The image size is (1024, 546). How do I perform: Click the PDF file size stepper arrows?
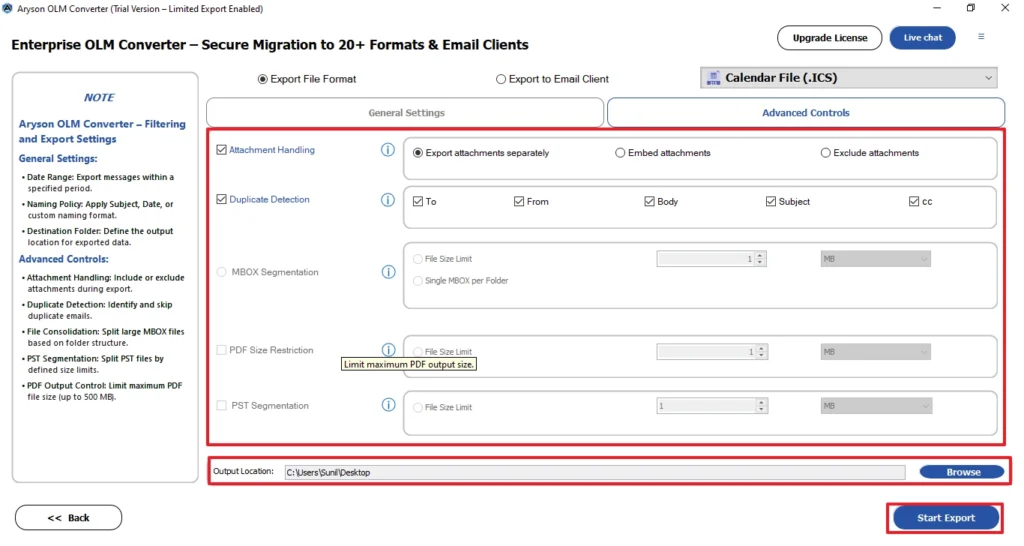tap(761, 352)
